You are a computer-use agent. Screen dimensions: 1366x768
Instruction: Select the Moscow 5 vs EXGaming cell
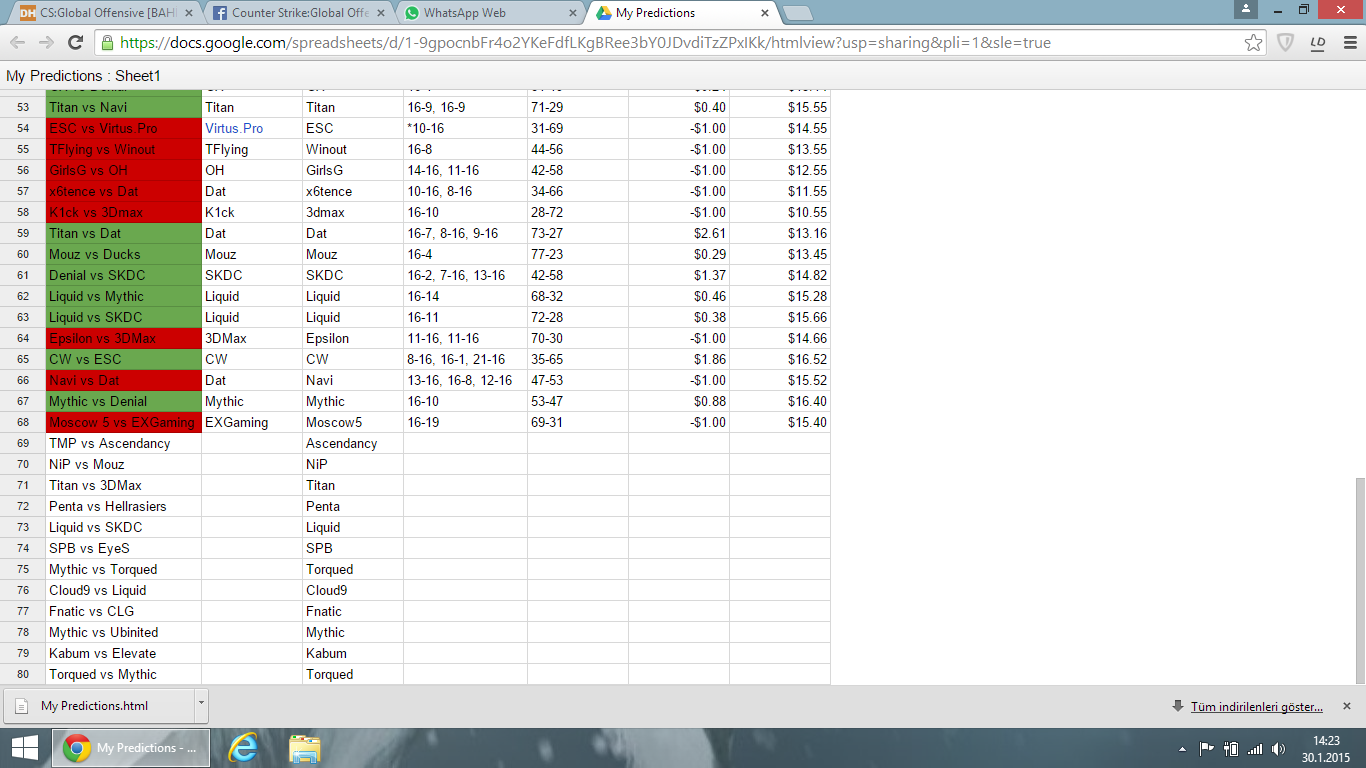(x=124, y=422)
